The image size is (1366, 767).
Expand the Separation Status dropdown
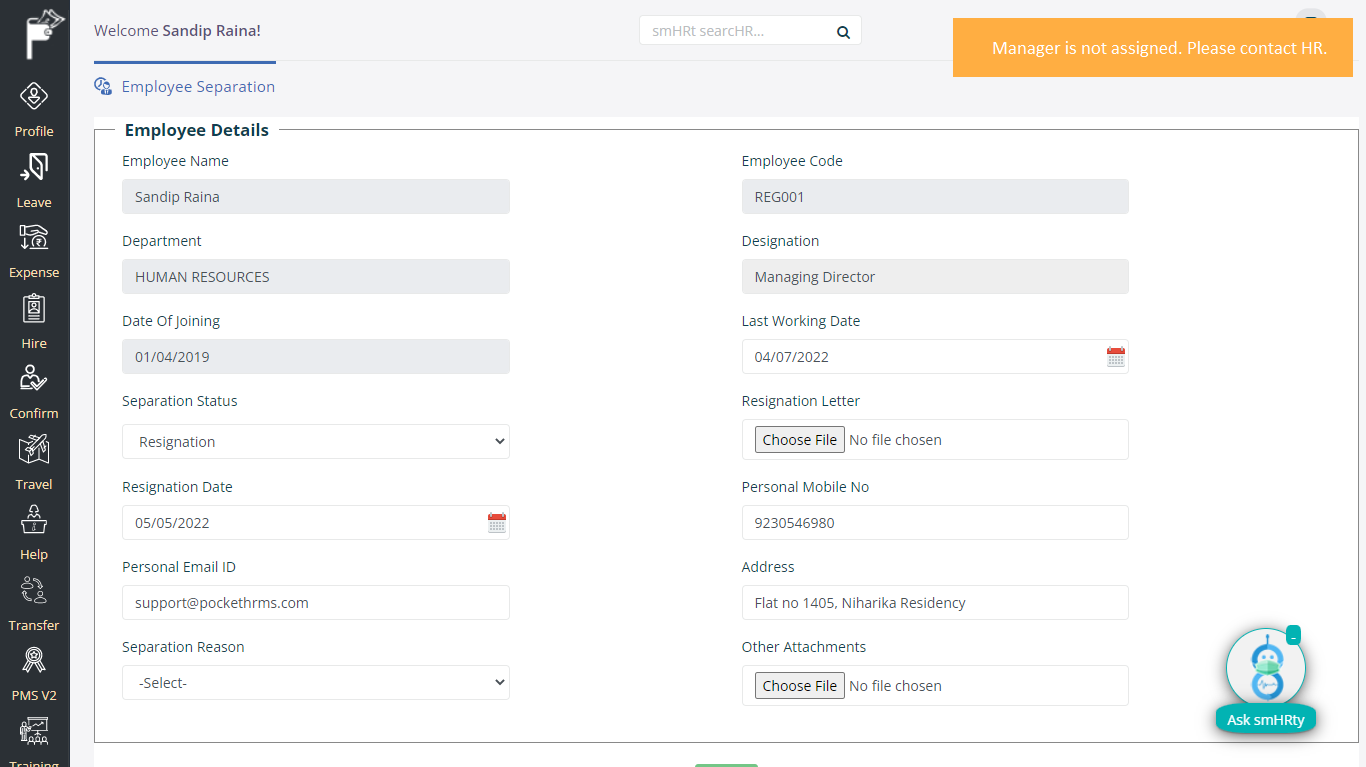click(x=316, y=442)
